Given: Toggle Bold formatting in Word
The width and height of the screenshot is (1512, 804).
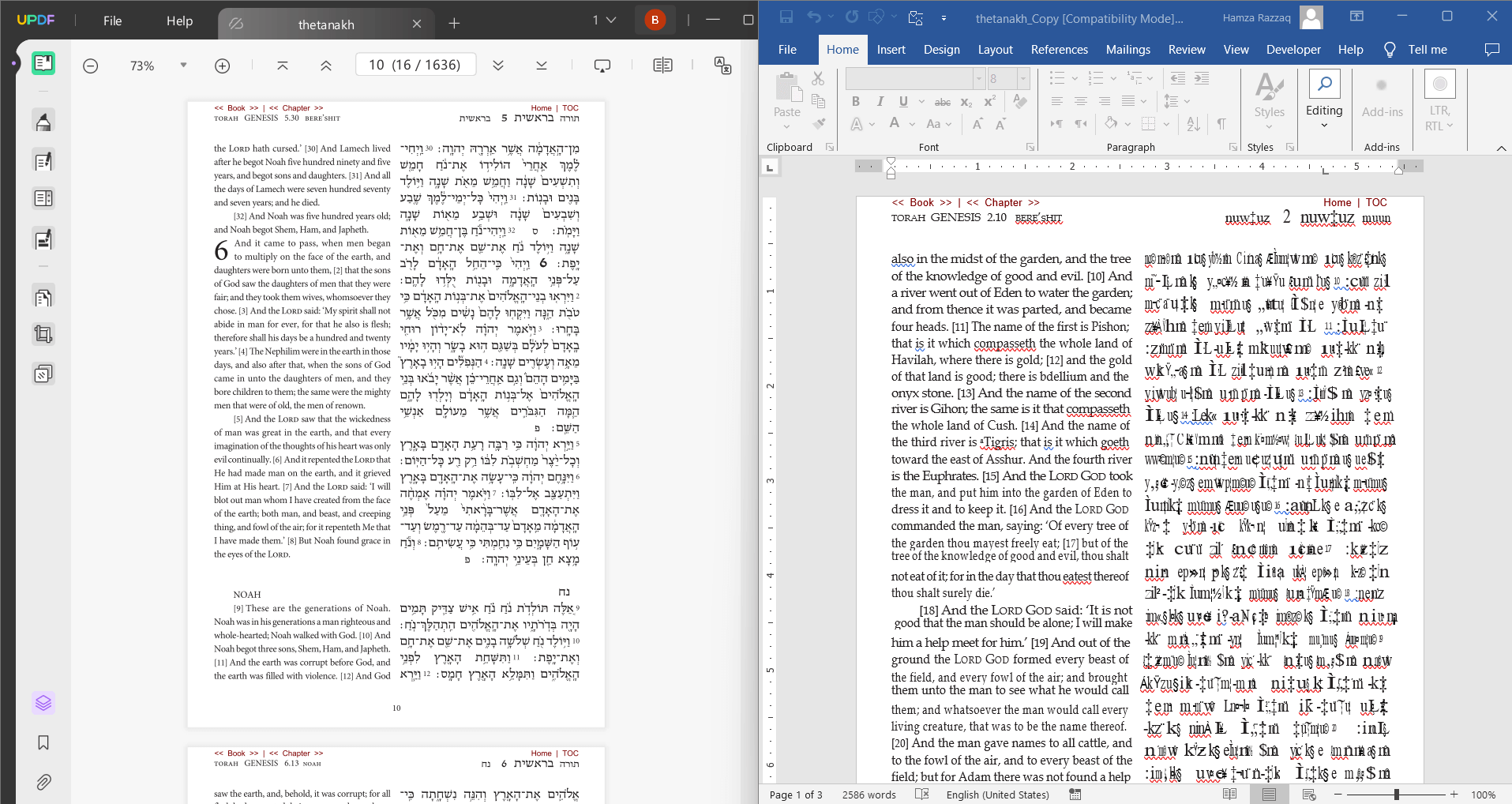Looking at the screenshot, I should tap(855, 101).
